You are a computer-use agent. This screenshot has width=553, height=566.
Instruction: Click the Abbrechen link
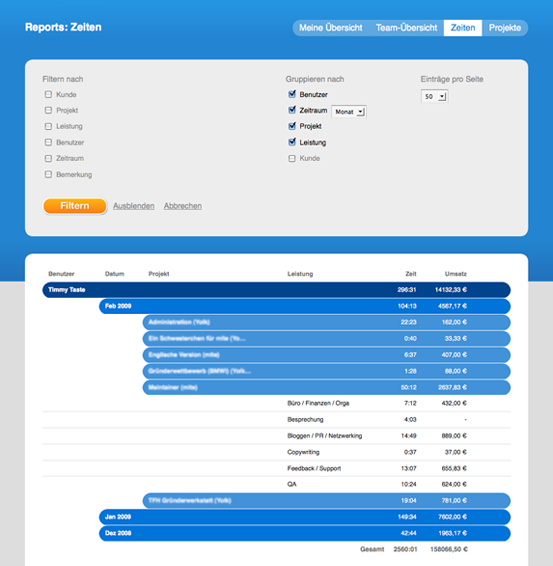click(183, 206)
